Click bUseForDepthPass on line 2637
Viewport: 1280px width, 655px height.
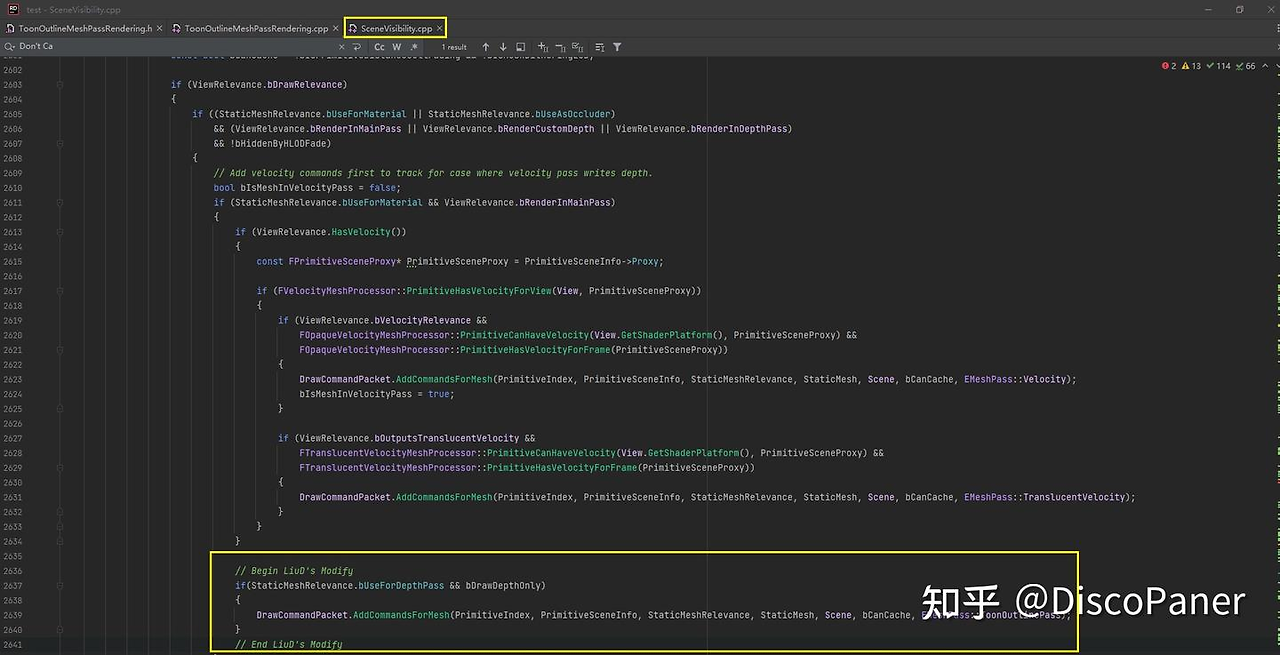401,586
